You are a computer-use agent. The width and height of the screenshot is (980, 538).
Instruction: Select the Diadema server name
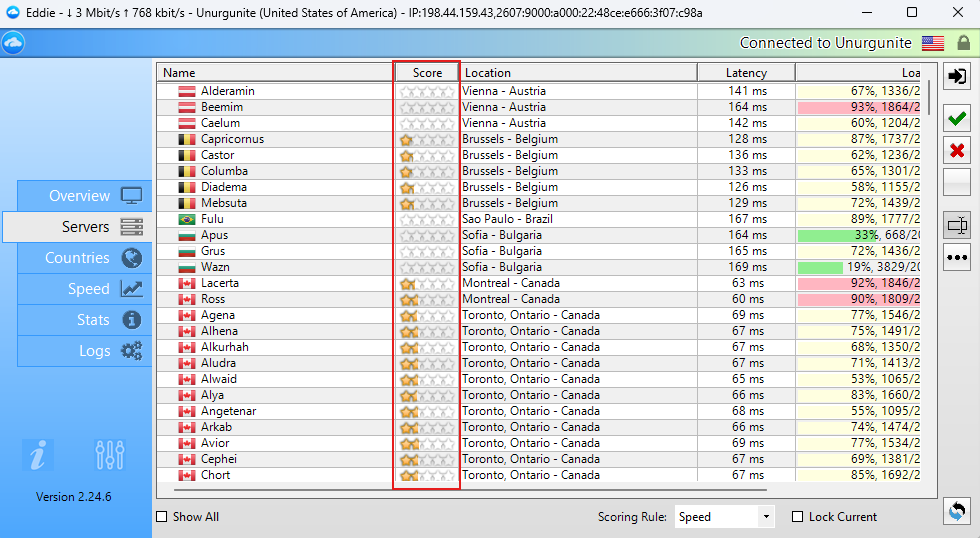click(x=224, y=187)
